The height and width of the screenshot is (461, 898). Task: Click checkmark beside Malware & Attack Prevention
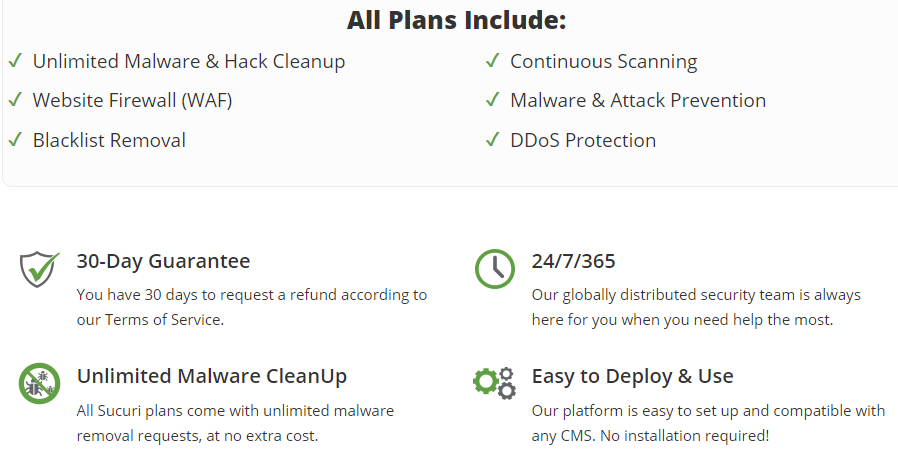493,100
